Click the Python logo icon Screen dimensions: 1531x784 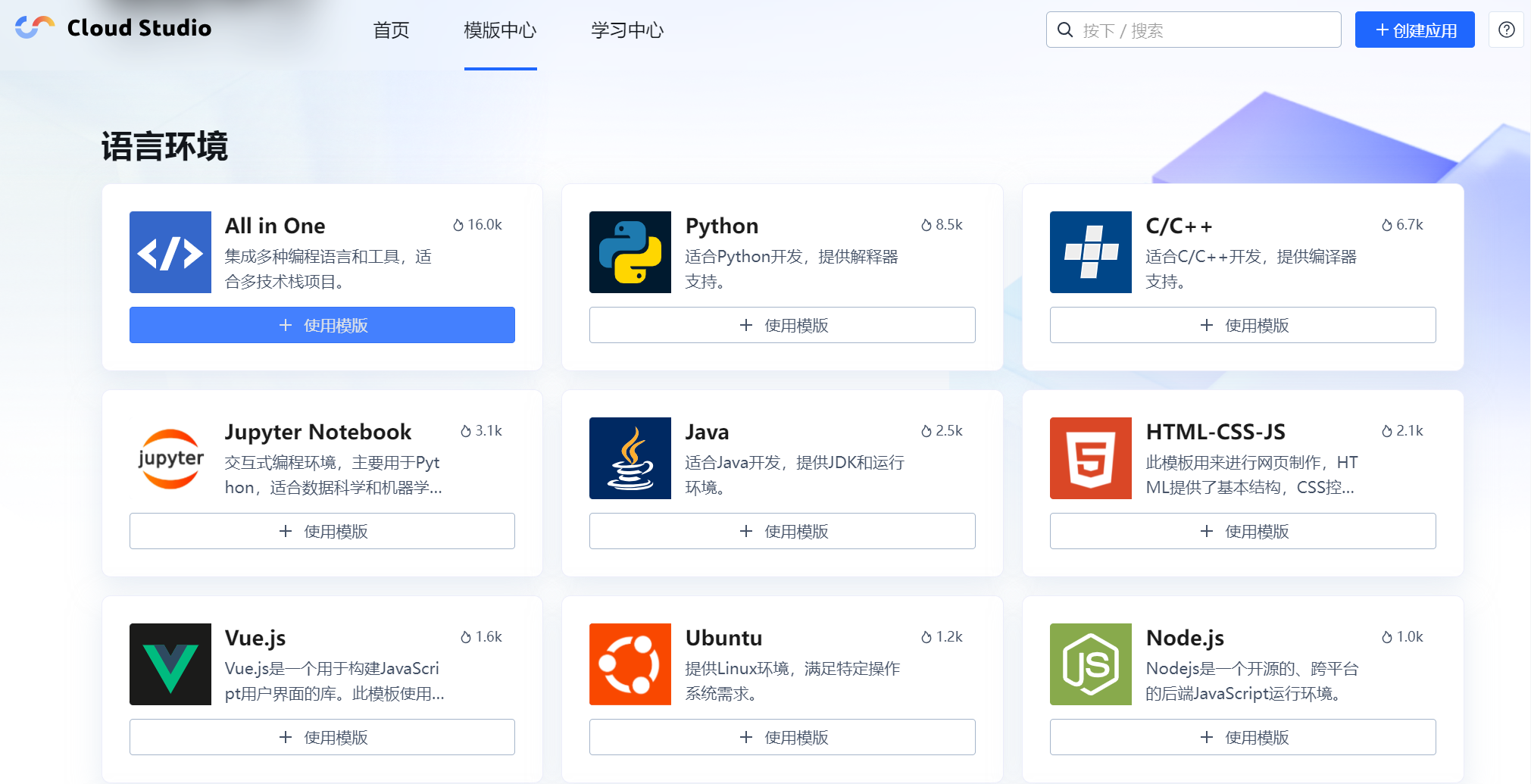(x=630, y=252)
